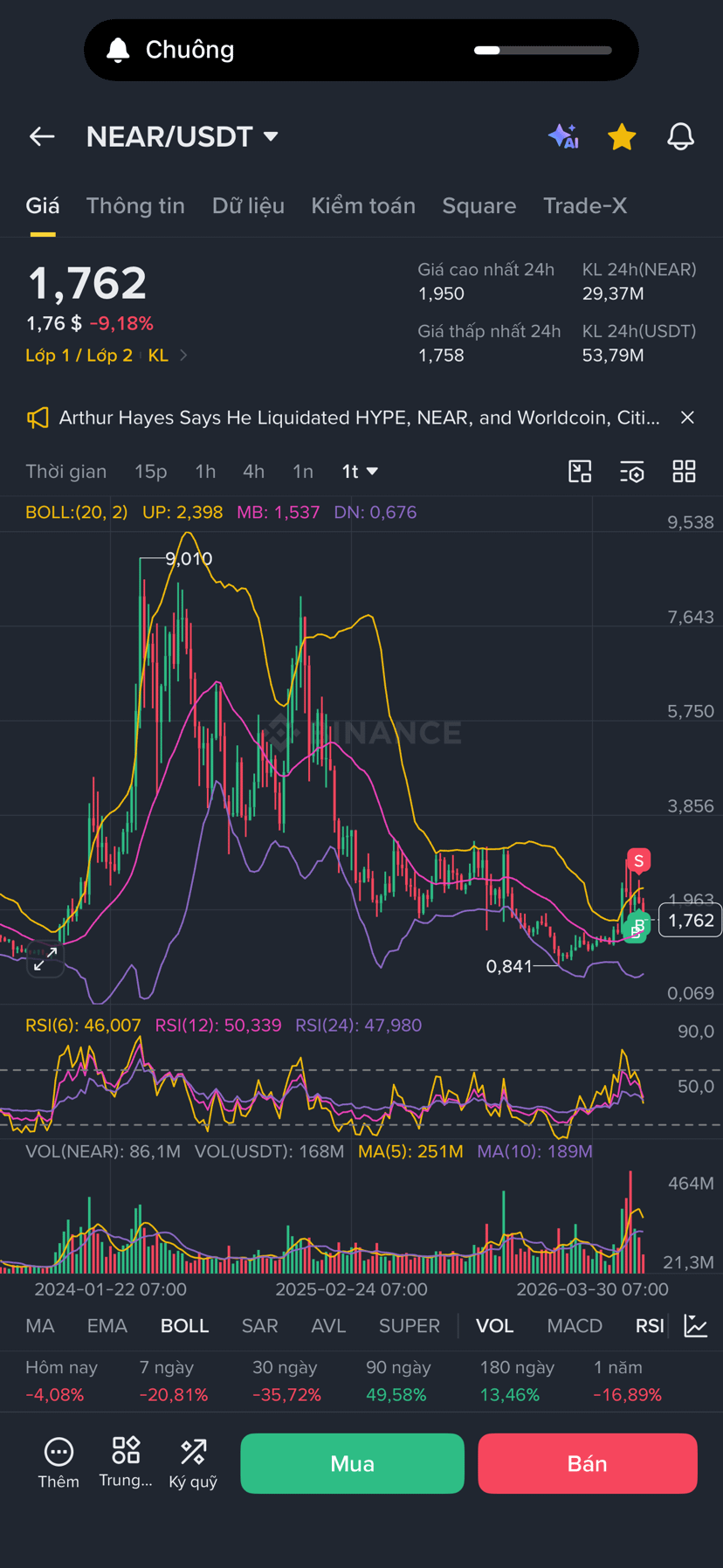This screenshot has height=1568, width=723.
Task: Tap the green B buy marker
Action: [x=637, y=927]
